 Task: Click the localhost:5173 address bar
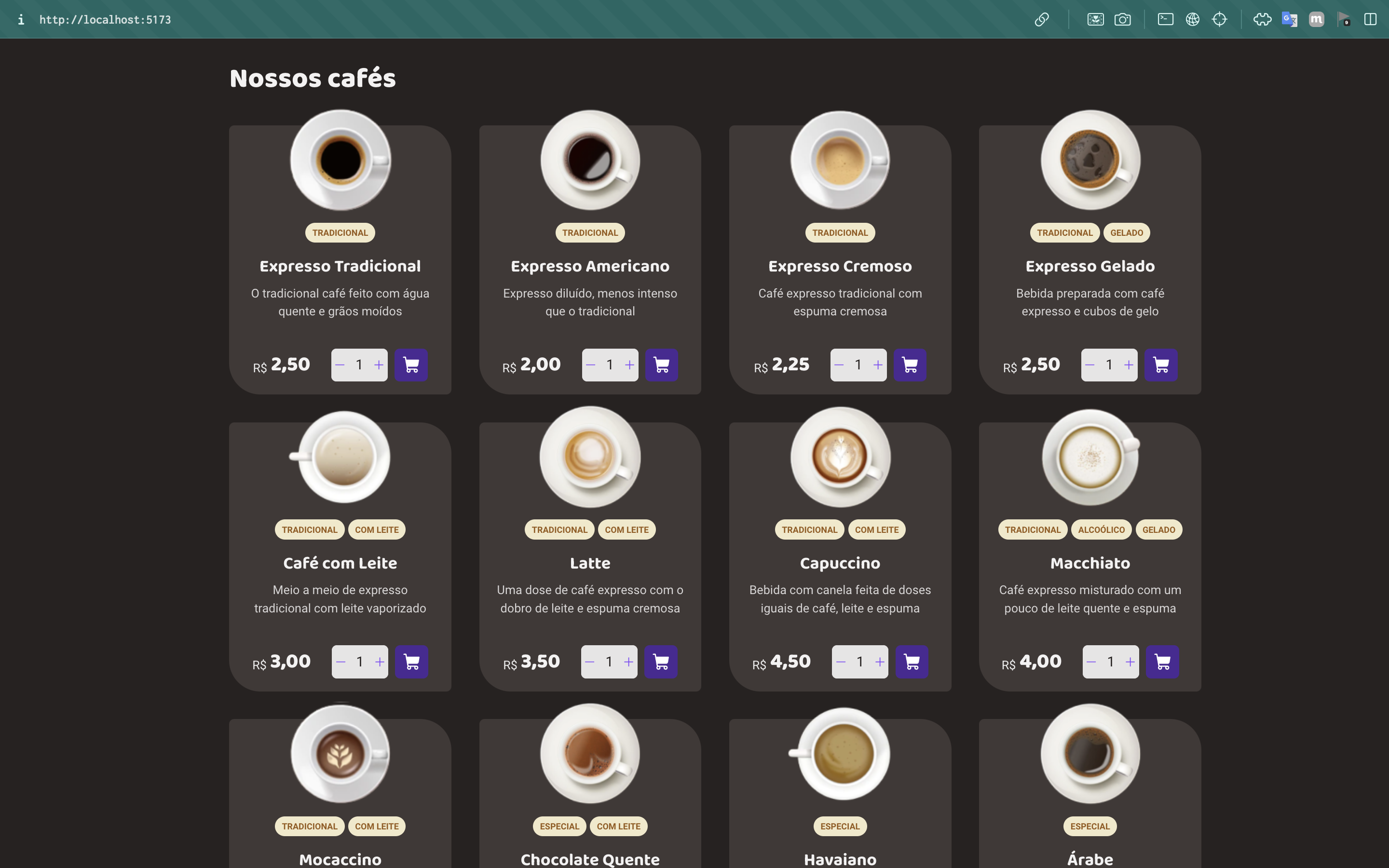coord(105,19)
